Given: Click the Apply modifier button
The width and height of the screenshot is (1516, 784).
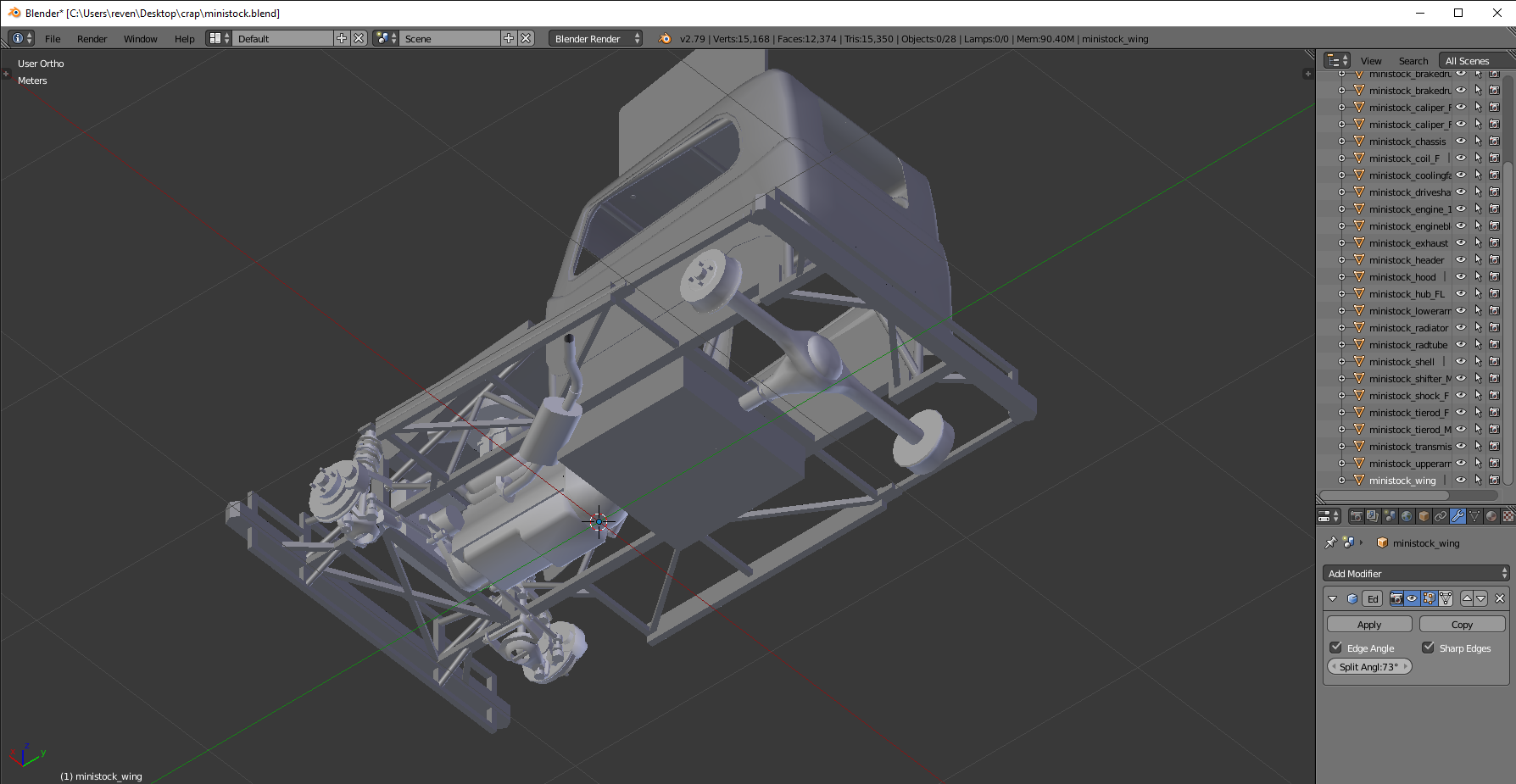Looking at the screenshot, I should tap(1369, 625).
